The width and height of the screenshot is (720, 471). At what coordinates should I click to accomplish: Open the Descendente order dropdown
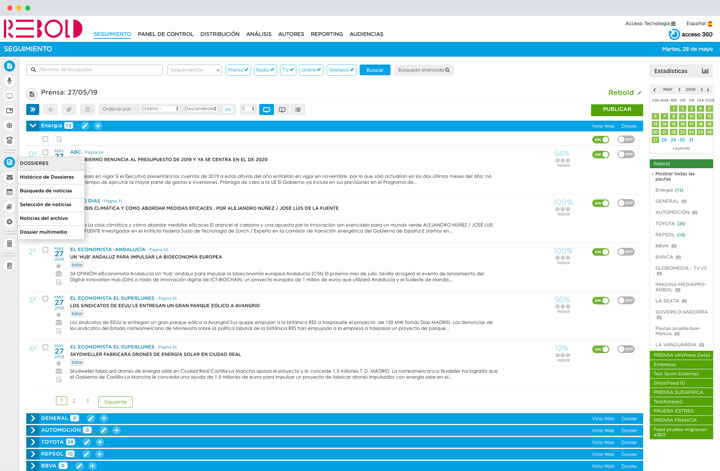[x=201, y=109]
